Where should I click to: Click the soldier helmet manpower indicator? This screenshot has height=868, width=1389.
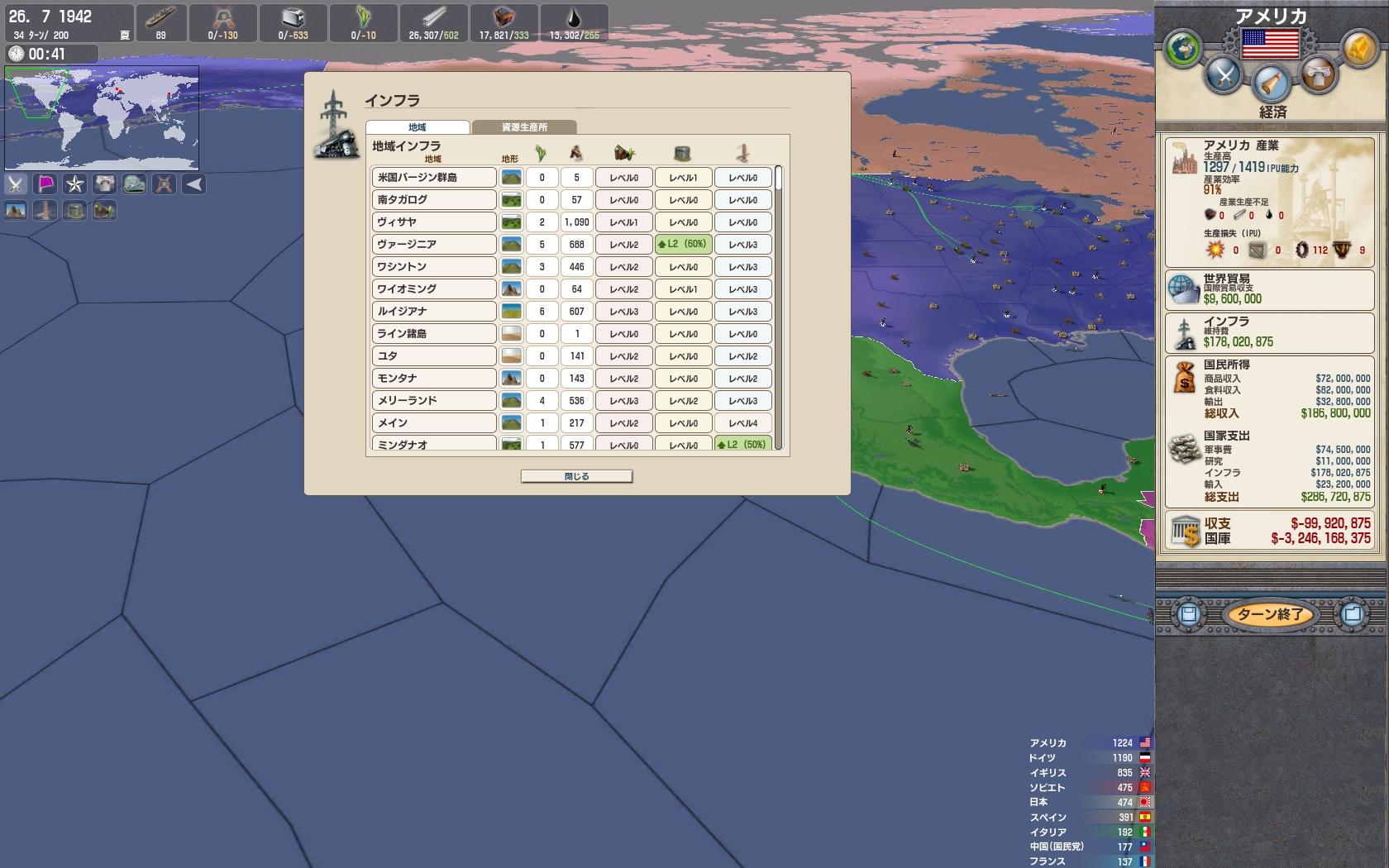pyautogui.click(x=223, y=23)
